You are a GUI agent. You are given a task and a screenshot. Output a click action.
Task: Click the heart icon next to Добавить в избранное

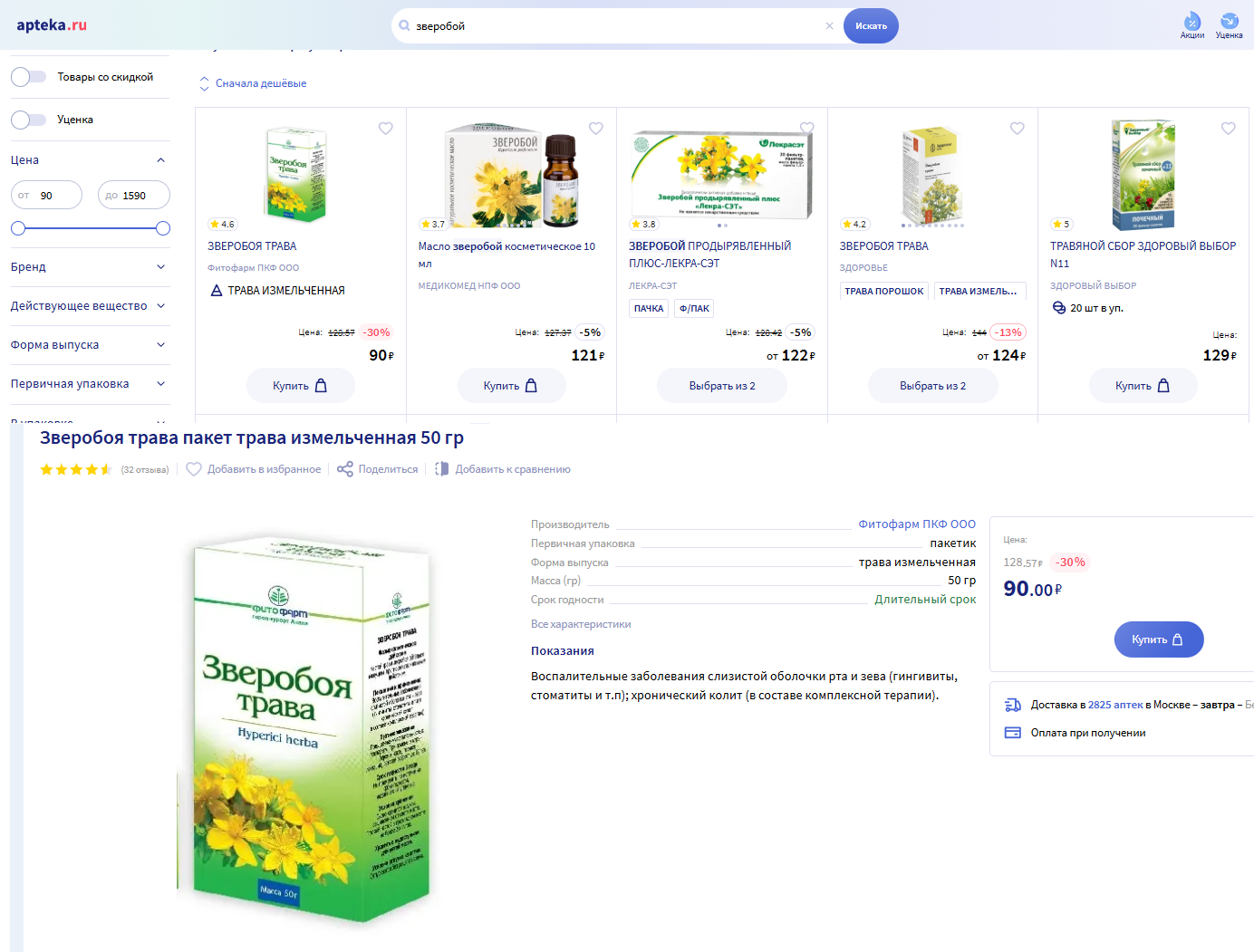point(194,469)
